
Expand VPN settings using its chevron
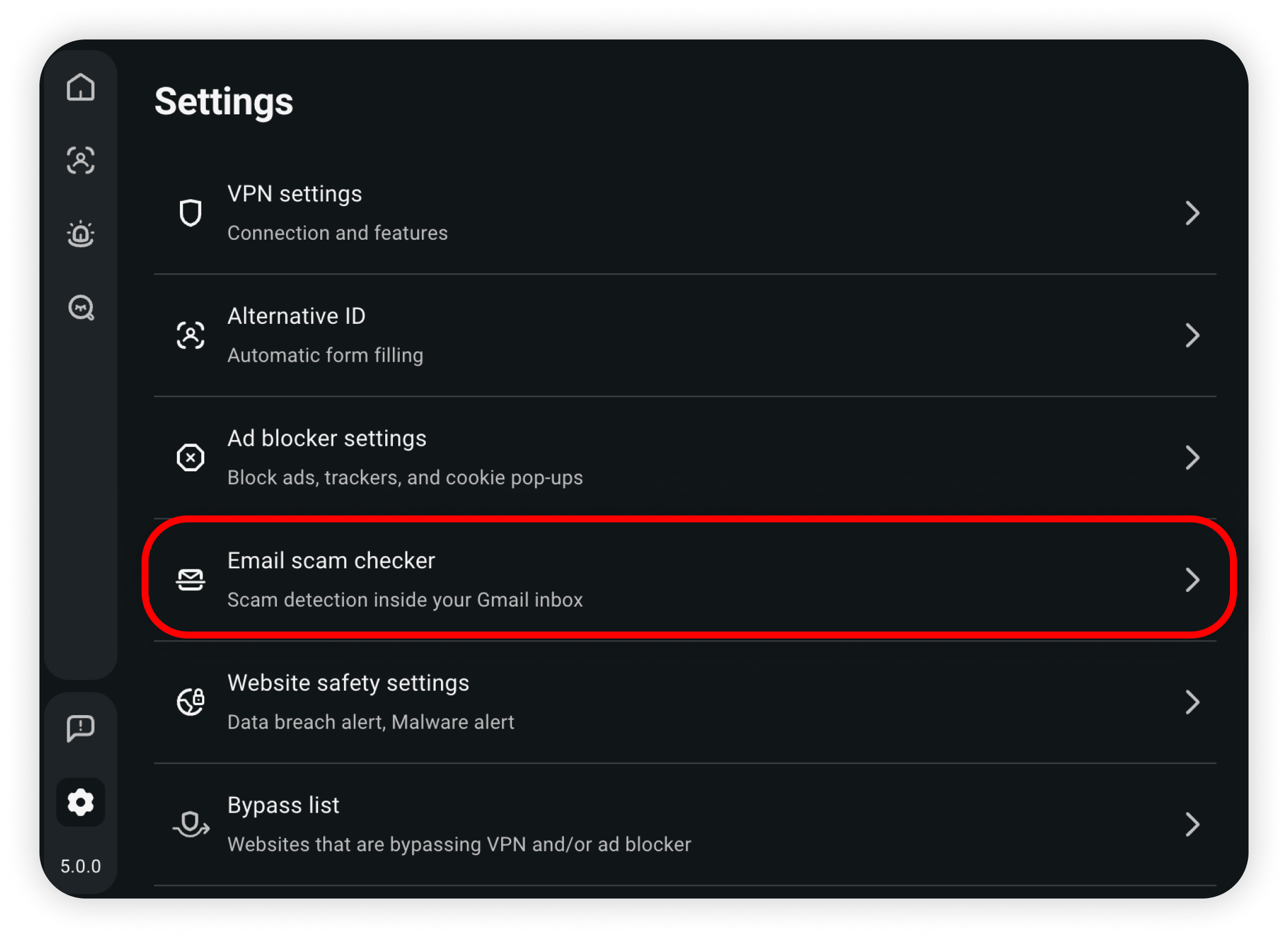tap(1192, 213)
